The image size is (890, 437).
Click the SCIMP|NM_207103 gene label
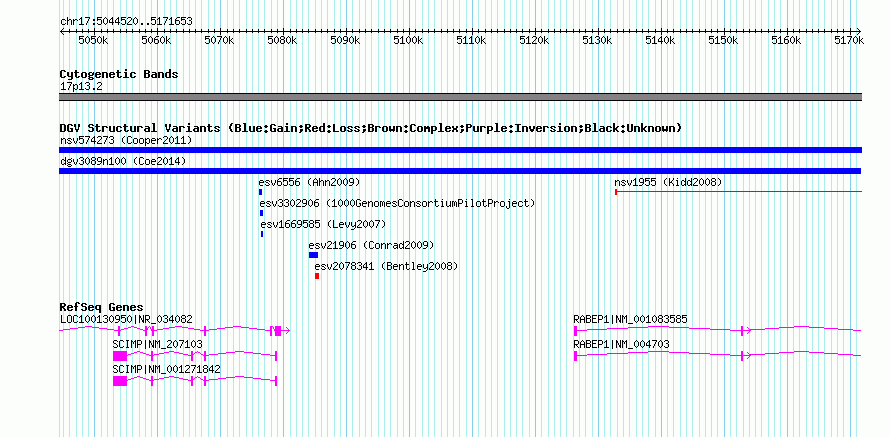click(157, 344)
